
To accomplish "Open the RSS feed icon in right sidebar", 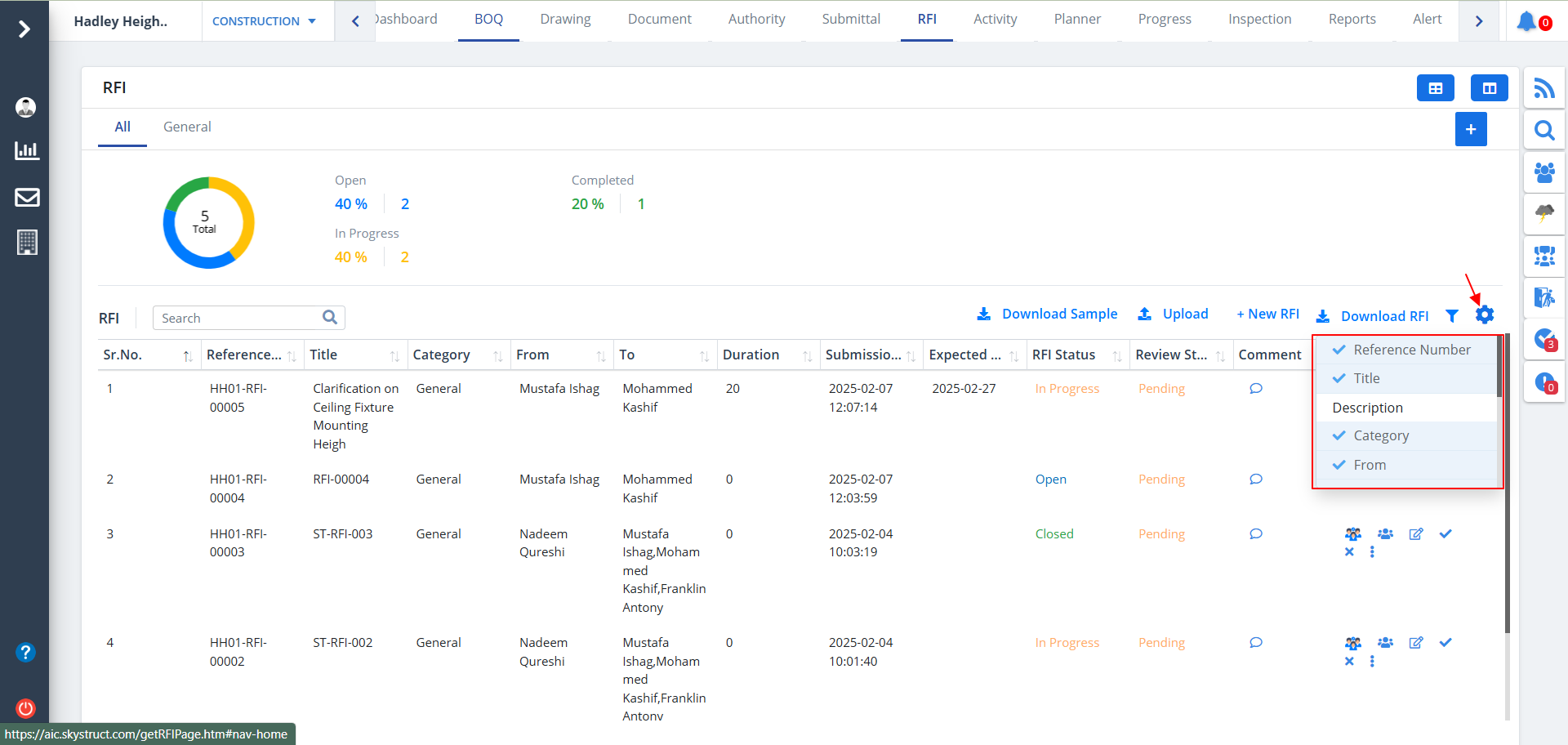I will (x=1543, y=88).
